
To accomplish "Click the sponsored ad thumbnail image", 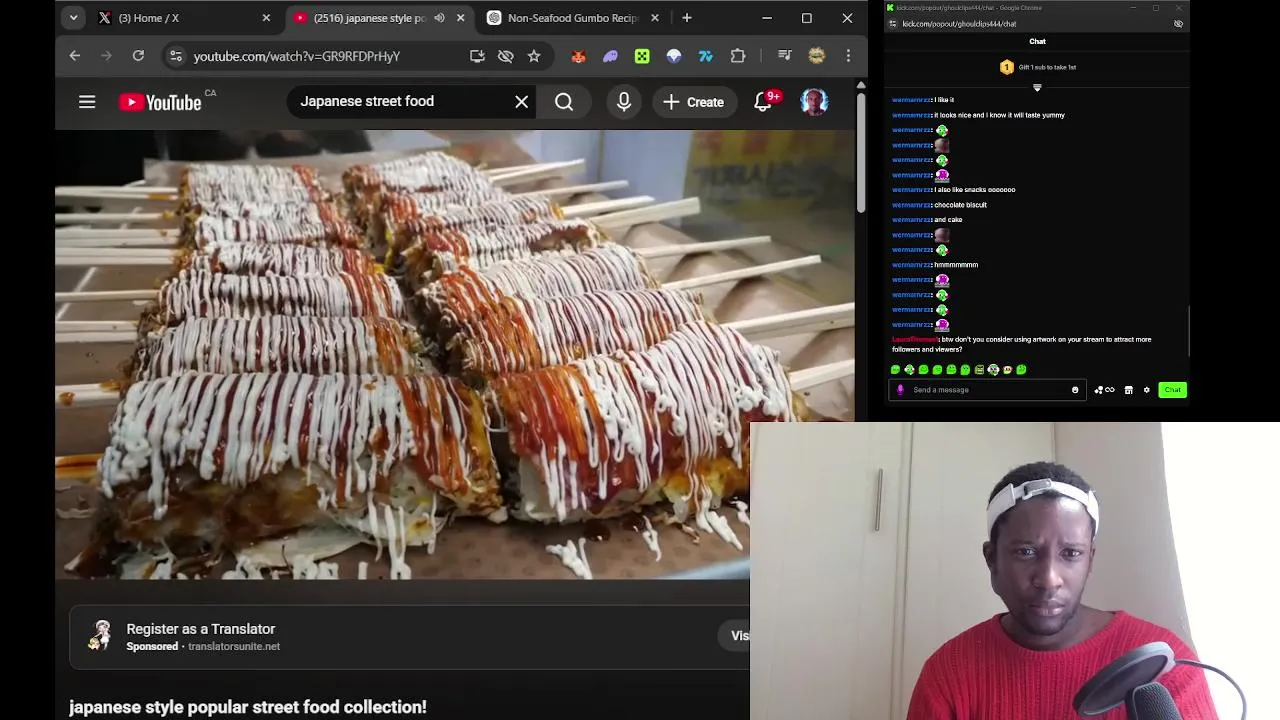I will pos(100,636).
